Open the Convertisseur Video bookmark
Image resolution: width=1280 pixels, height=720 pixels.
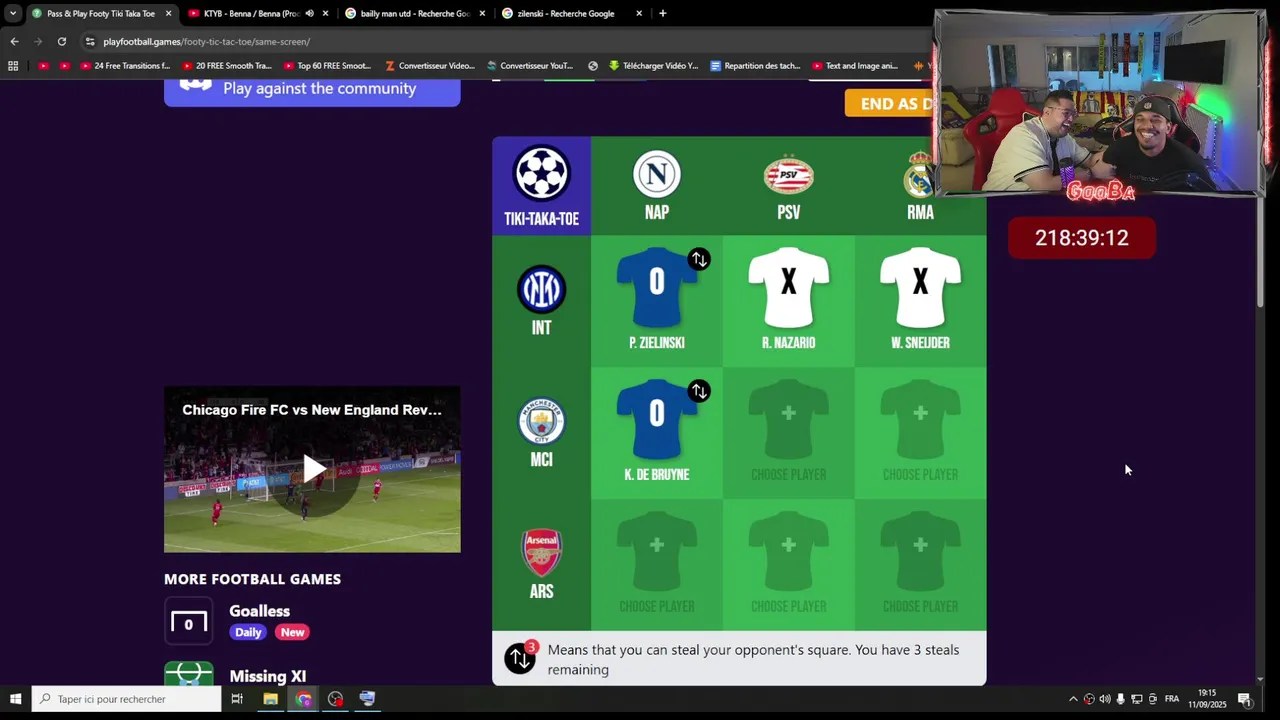tap(430, 66)
